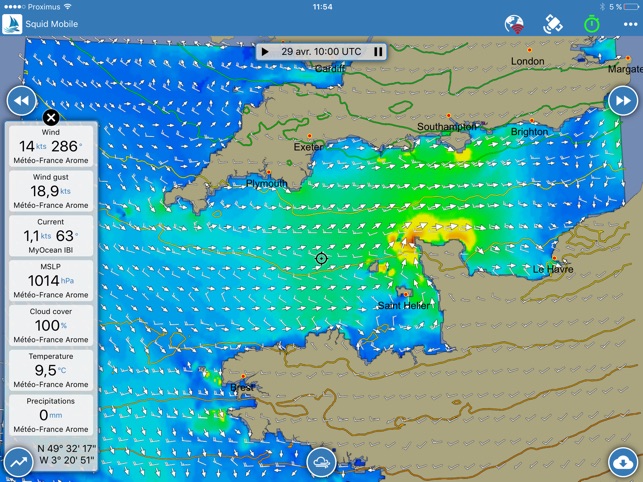Select the Temperature 9,5 °C card
This screenshot has width=643, height=482.
(x=51, y=370)
